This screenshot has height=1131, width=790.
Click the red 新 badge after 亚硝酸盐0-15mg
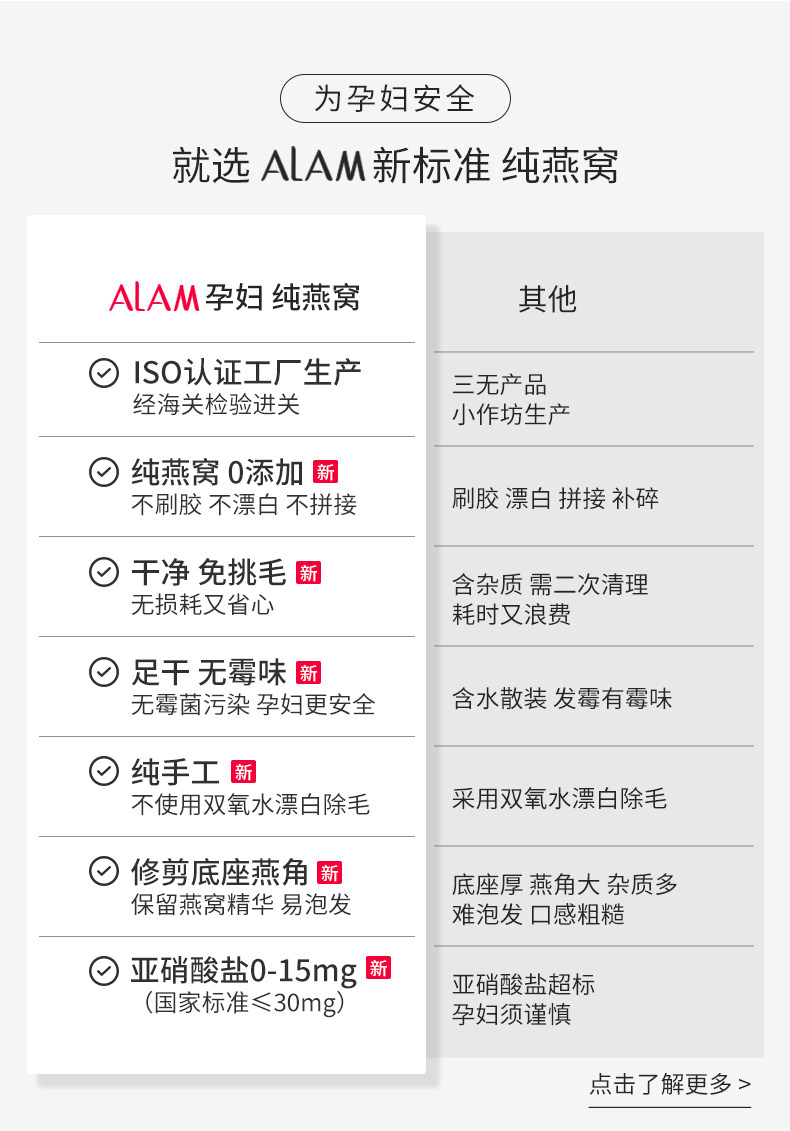[x=379, y=968]
